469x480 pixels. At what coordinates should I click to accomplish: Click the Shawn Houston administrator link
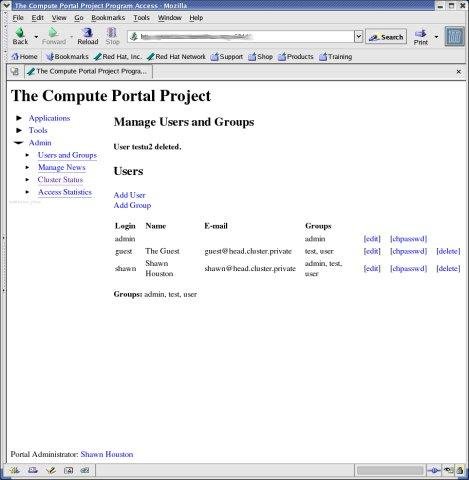(107, 454)
